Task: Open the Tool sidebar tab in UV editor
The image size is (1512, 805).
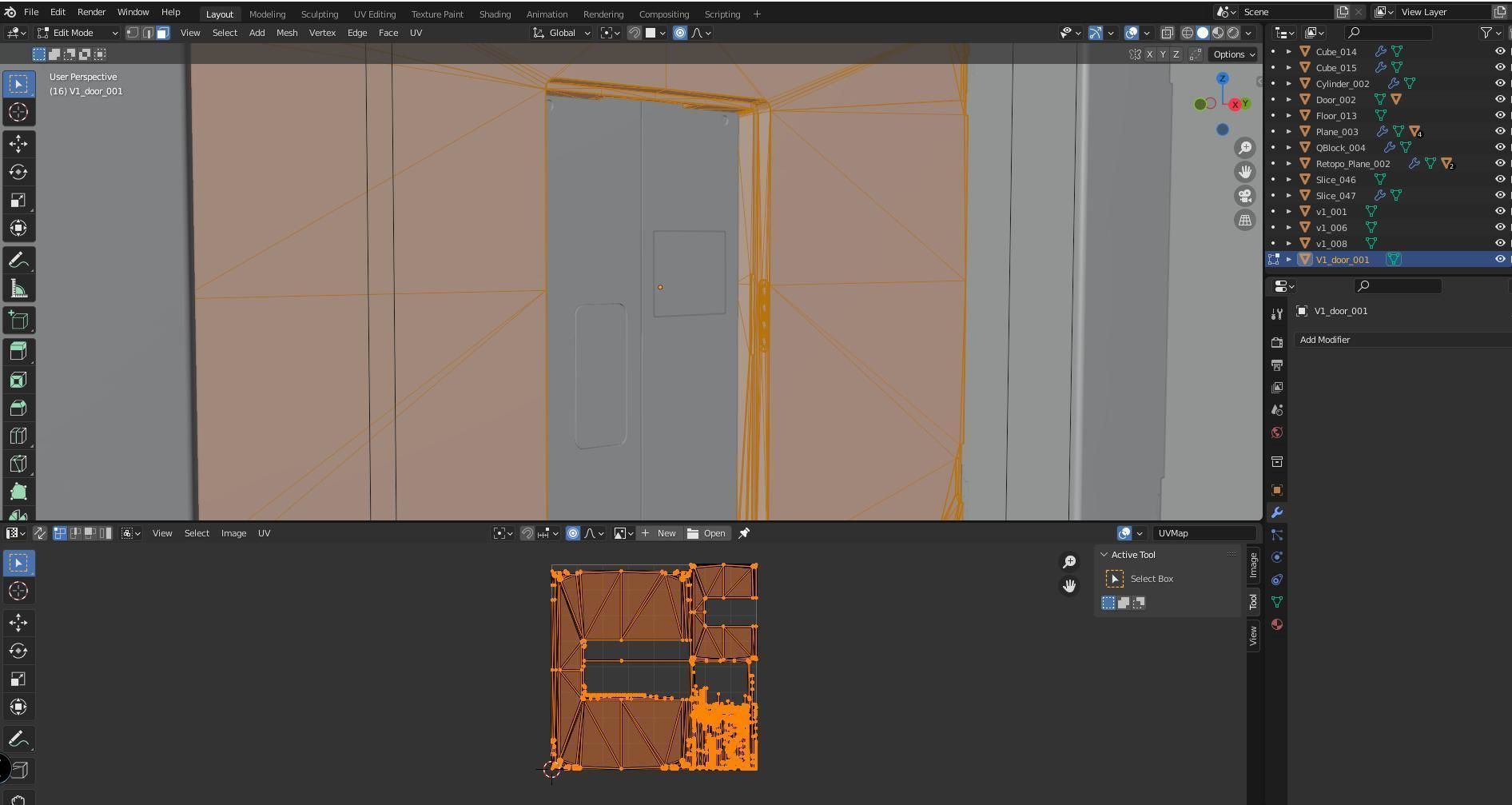Action: (1253, 602)
